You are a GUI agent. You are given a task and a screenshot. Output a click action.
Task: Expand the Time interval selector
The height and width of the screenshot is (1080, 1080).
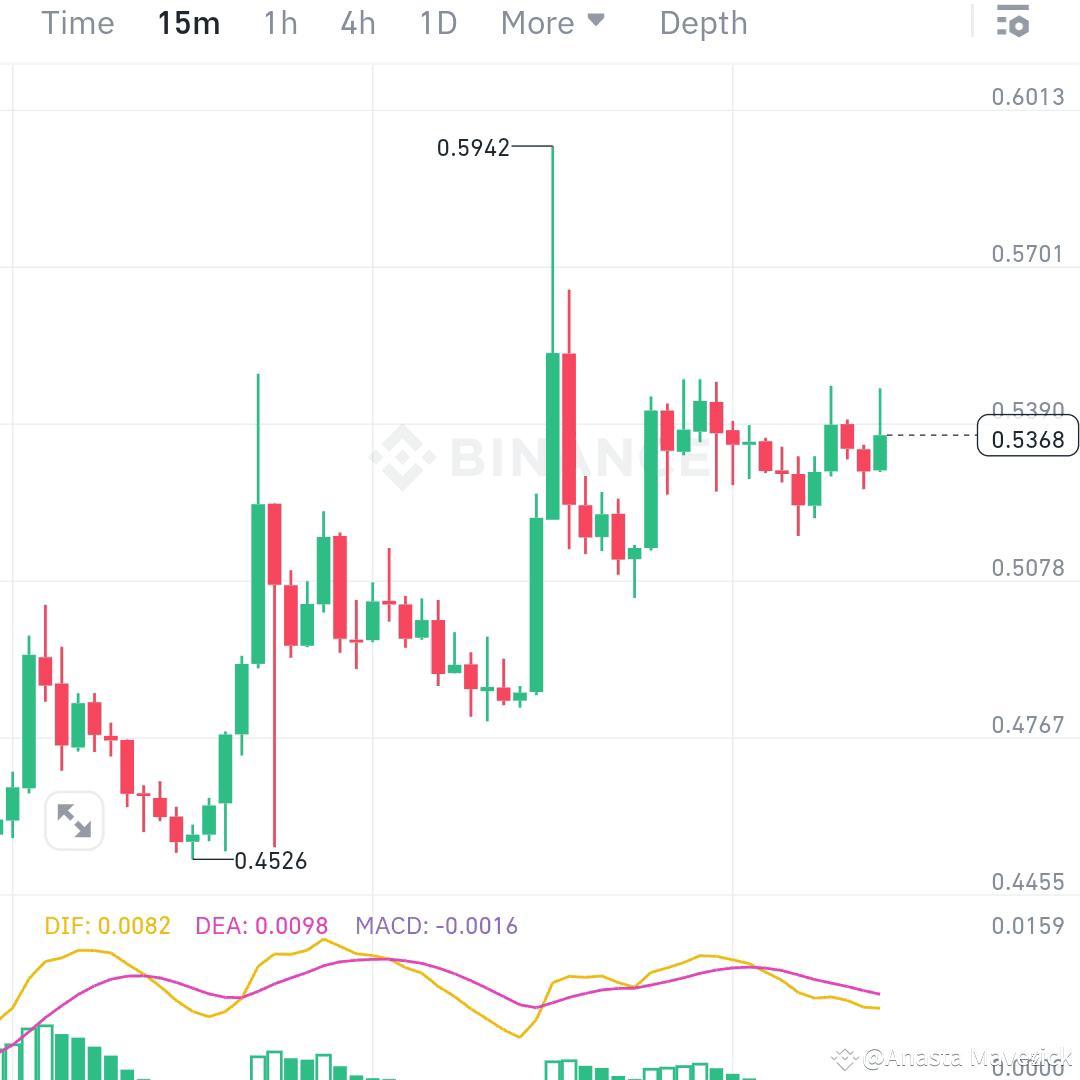[x=77, y=23]
